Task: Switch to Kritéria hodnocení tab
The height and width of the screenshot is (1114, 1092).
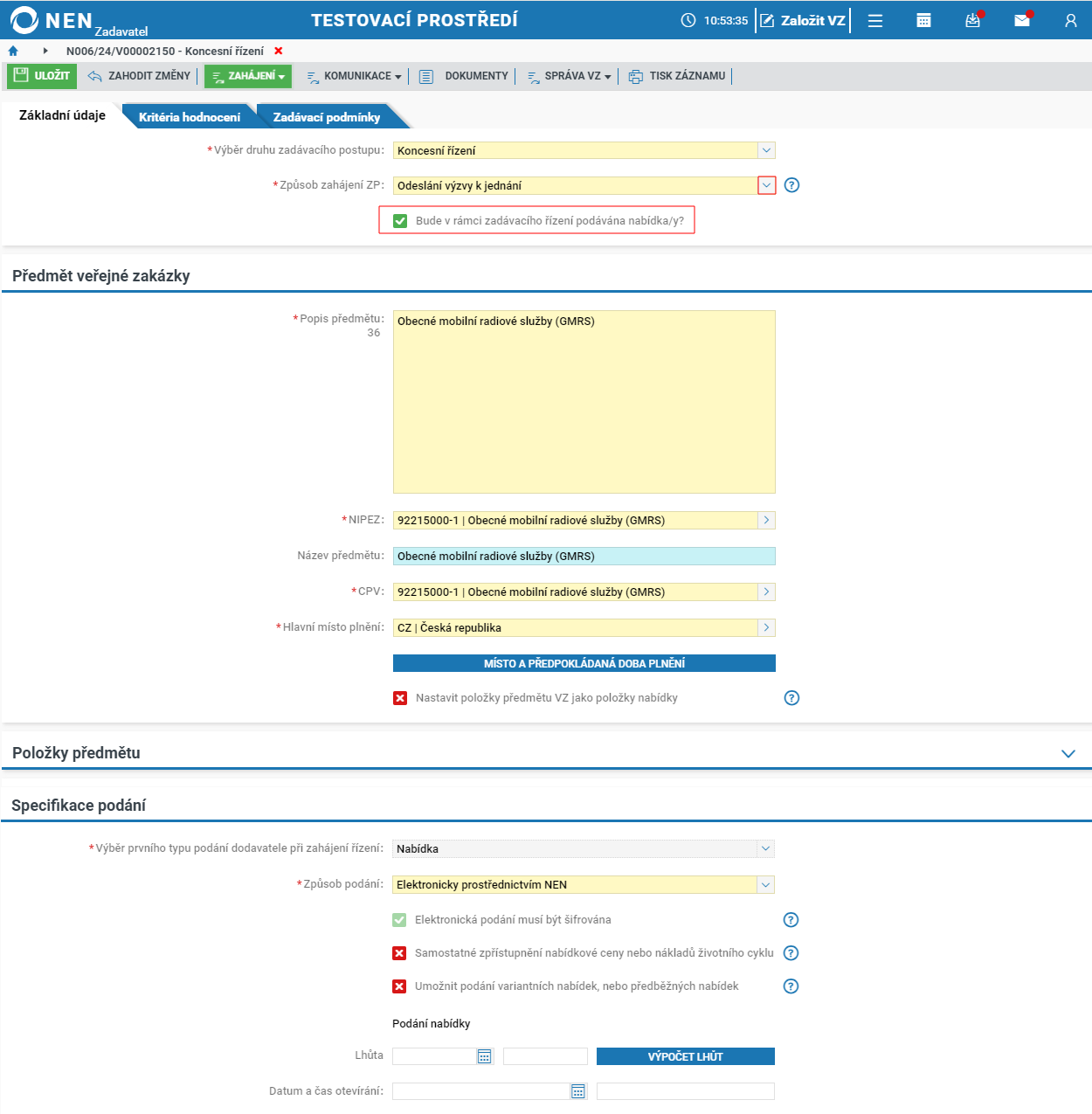Action: [x=190, y=117]
